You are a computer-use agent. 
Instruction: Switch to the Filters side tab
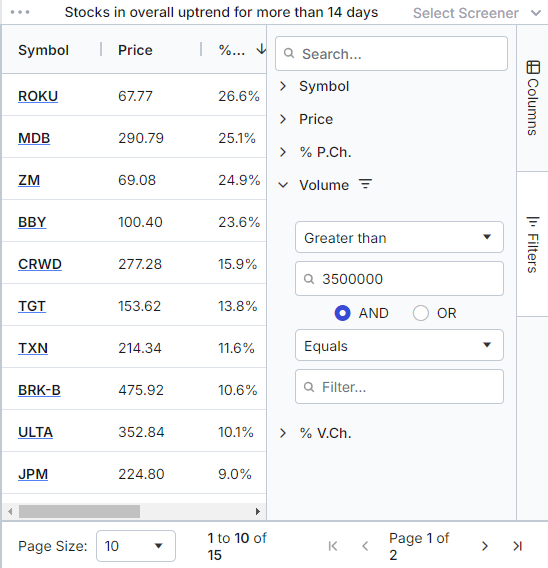tap(532, 245)
